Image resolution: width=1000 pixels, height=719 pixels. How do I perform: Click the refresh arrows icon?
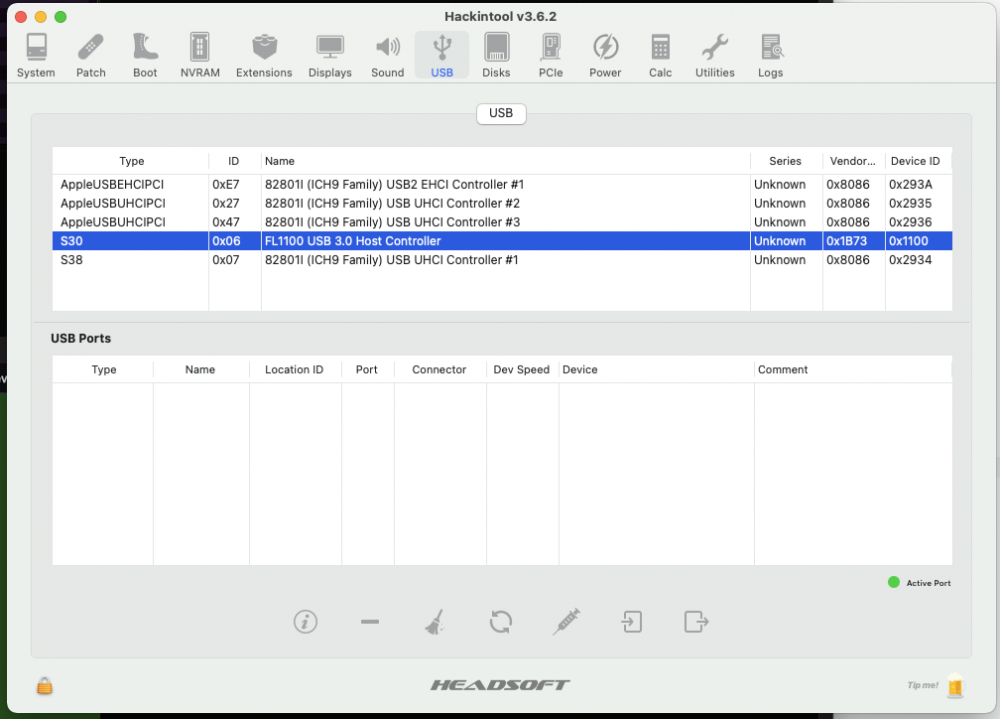(501, 621)
